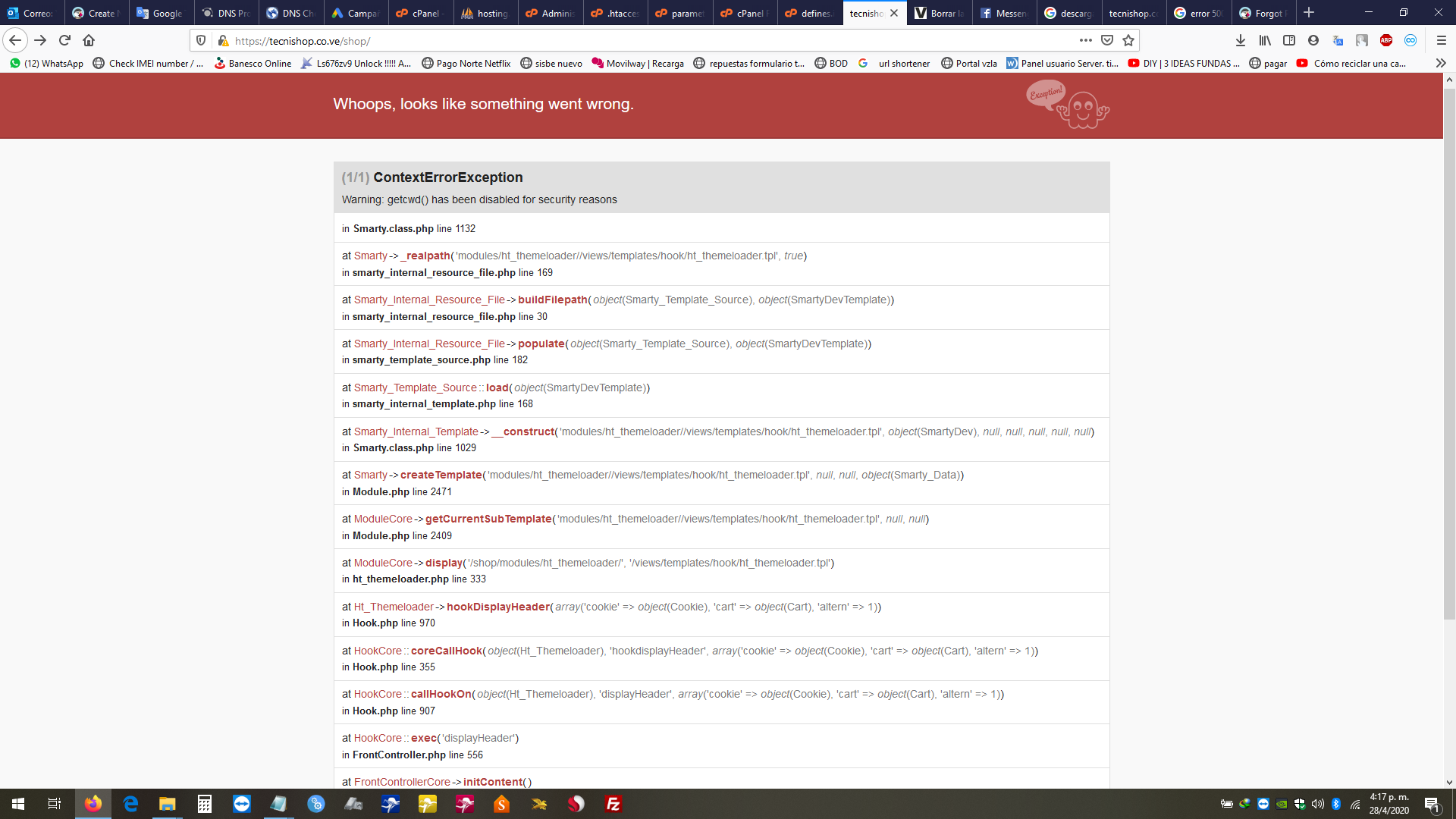Open the Downloads arrow icon
This screenshot has width=1456, height=819.
click(x=1241, y=40)
